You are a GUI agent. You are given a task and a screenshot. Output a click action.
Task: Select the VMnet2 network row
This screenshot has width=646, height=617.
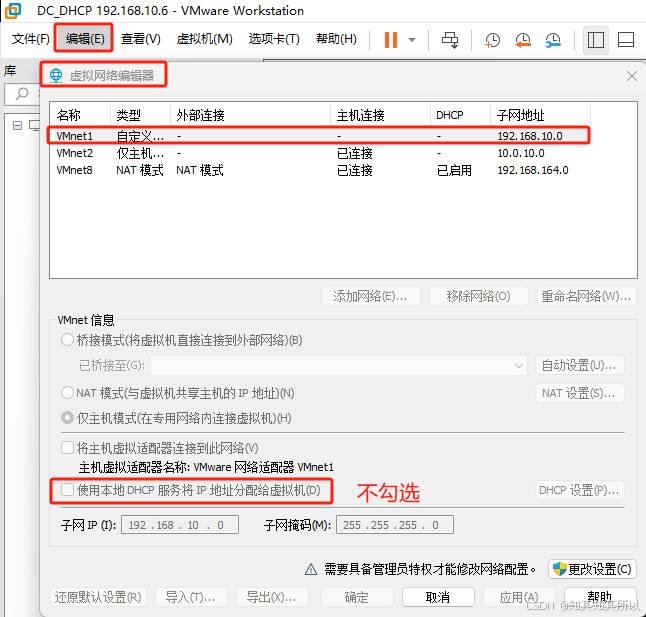coord(319,153)
